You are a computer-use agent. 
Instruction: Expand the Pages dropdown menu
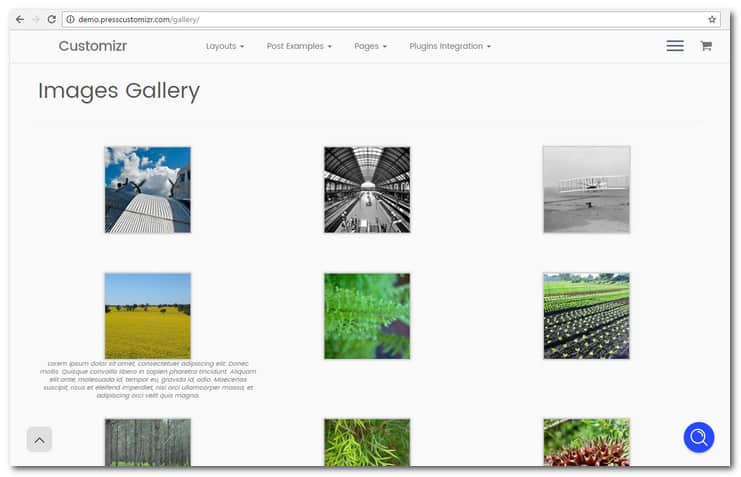[370, 46]
